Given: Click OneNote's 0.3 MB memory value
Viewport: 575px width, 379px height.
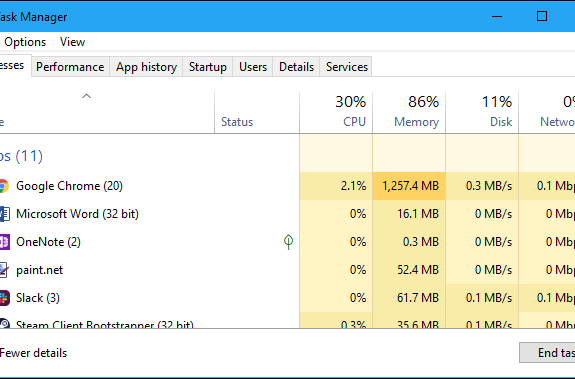Looking at the screenshot, I should pos(421,242).
